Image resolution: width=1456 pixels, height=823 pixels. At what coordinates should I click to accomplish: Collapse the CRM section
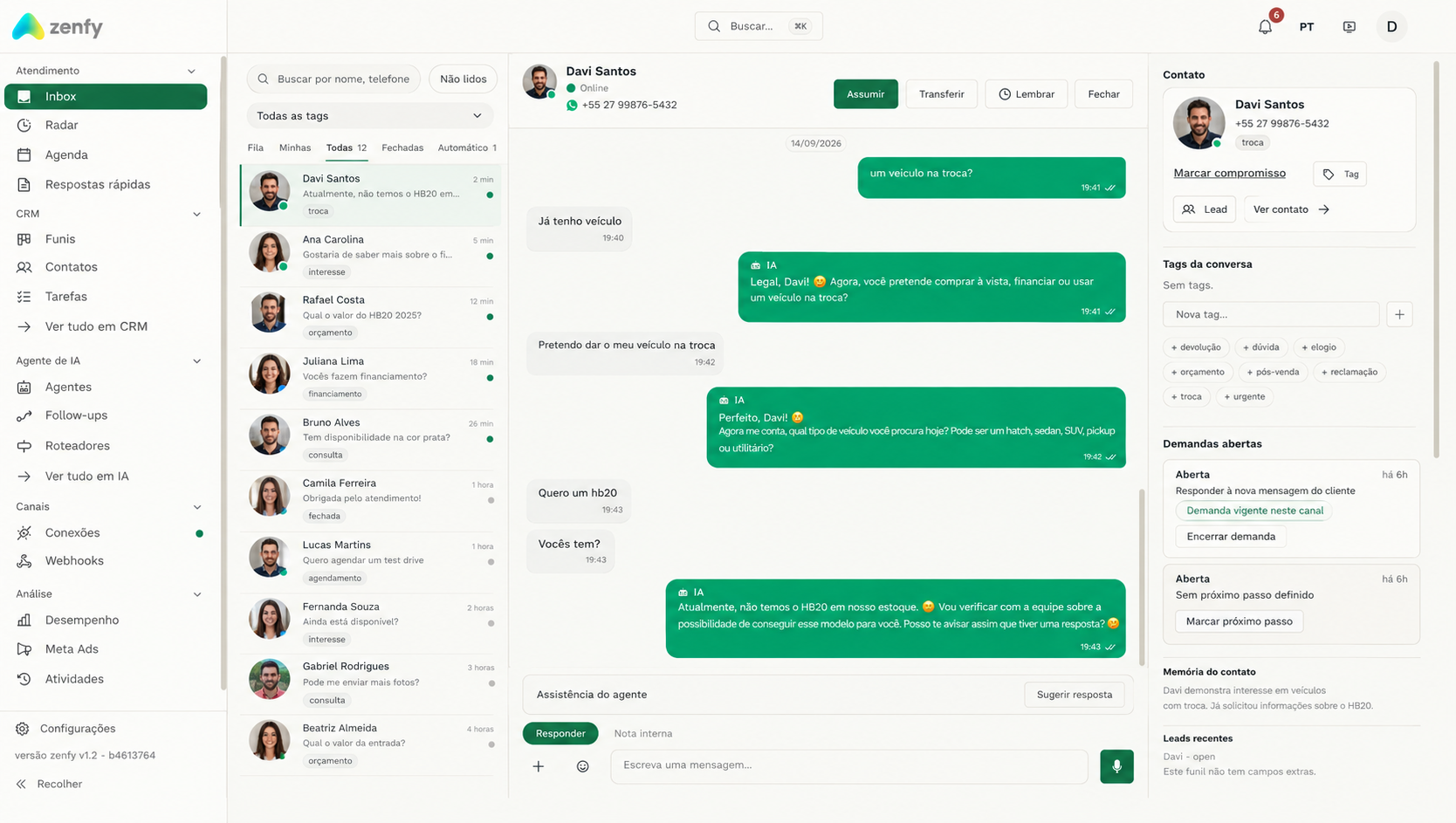(x=196, y=214)
